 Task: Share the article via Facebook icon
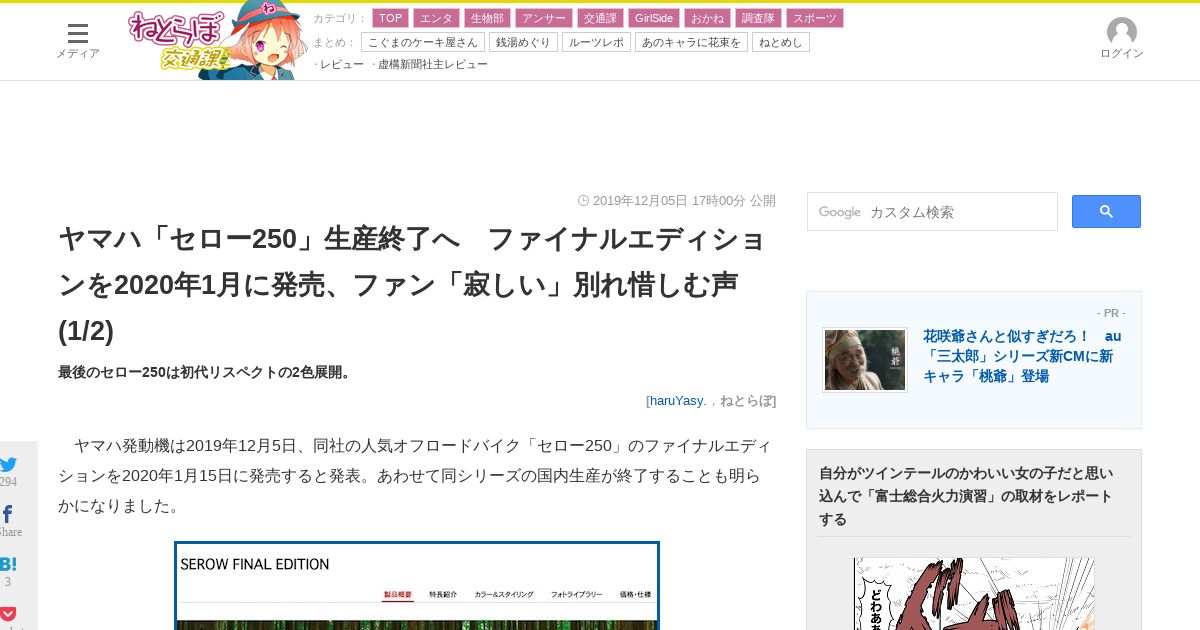pos(7,514)
